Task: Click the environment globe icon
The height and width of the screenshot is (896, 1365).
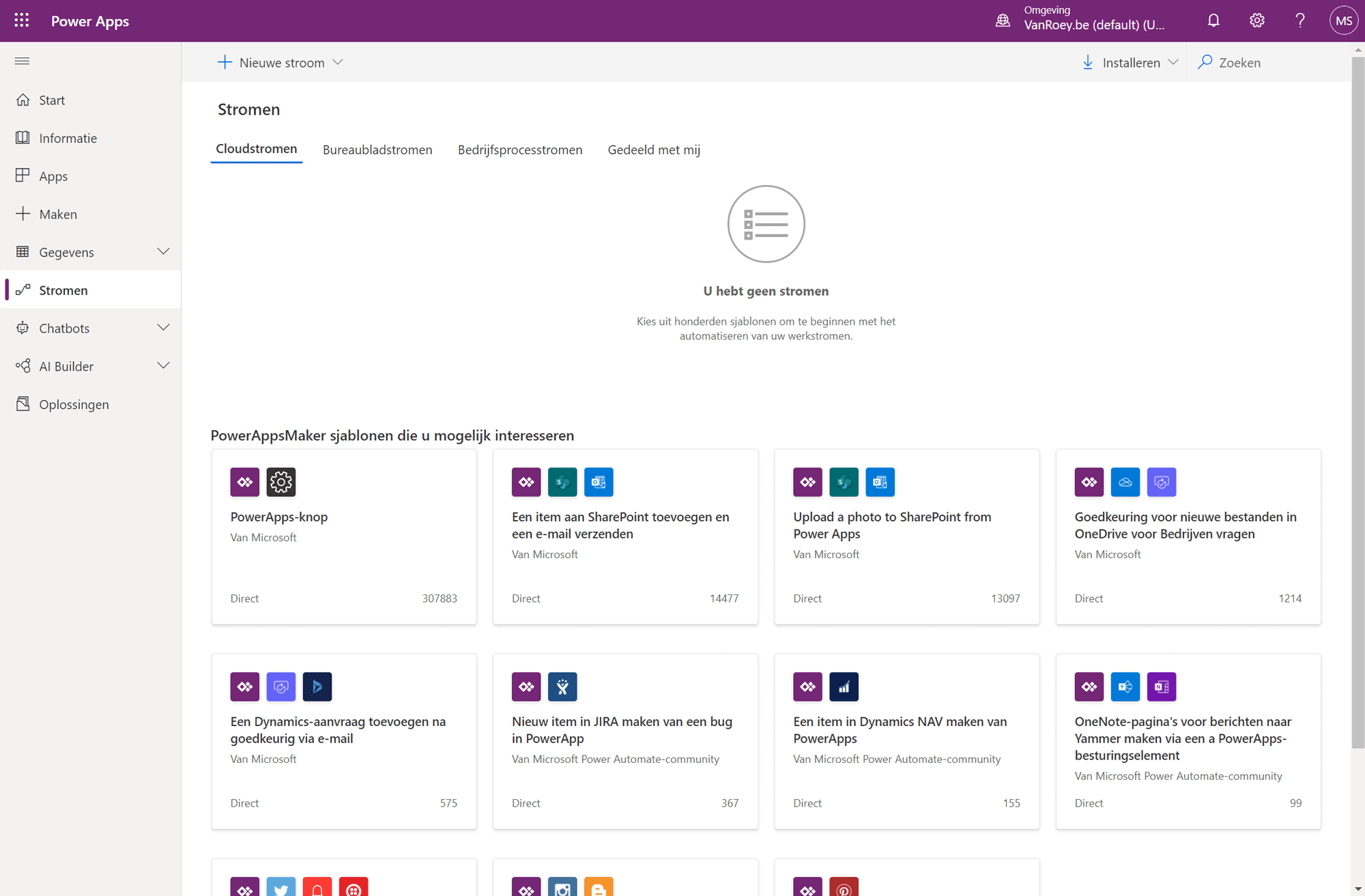Action: [1003, 20]
